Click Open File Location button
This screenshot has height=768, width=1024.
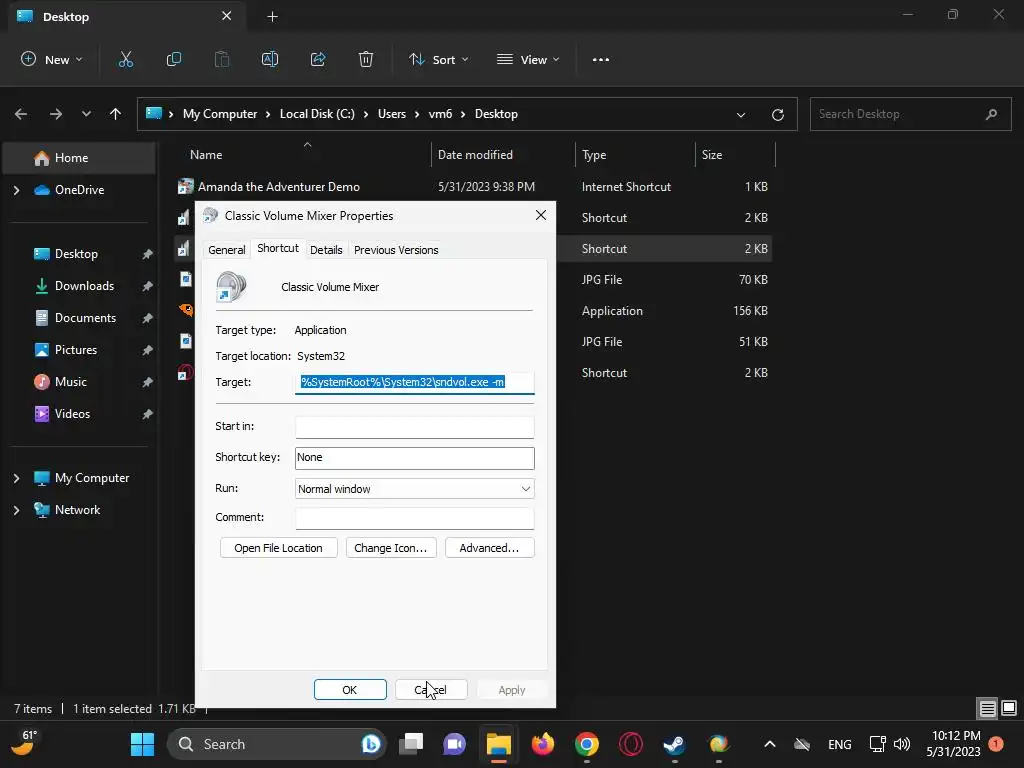[x=278, y=548]
